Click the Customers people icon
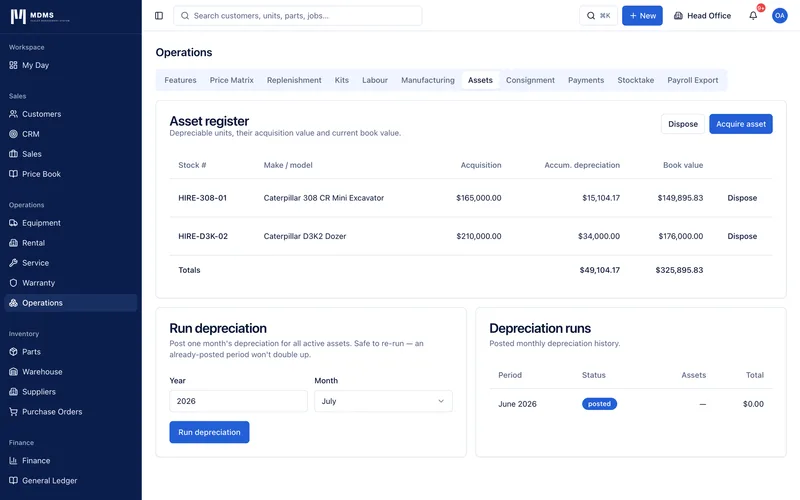800x500 pixels. 13,114
